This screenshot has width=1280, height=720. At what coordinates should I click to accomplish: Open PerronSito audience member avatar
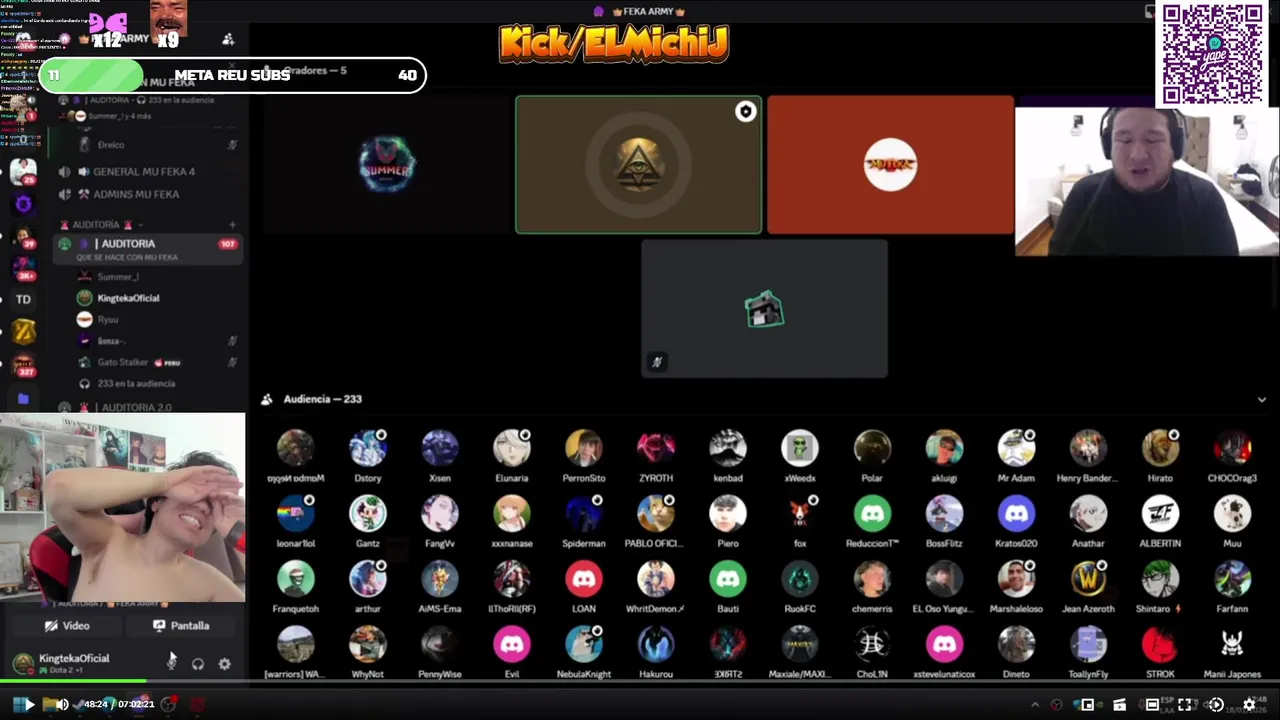(584, 449)
